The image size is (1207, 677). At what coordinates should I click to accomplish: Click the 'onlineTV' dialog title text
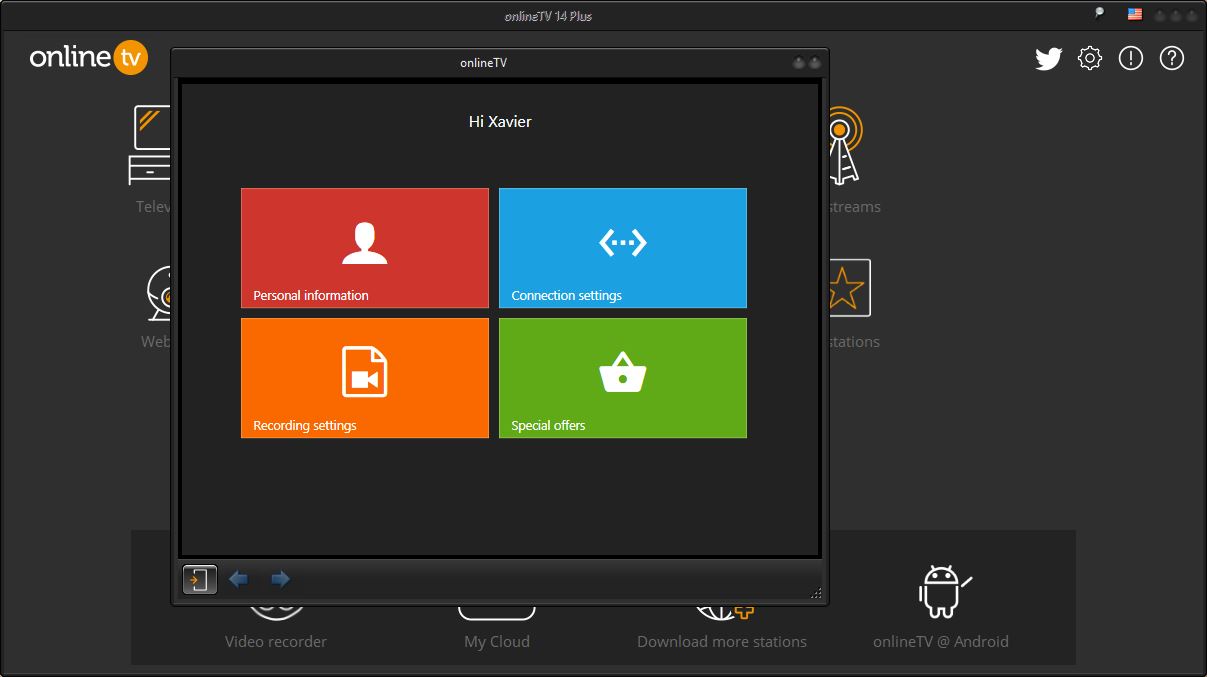pos(483,63)
